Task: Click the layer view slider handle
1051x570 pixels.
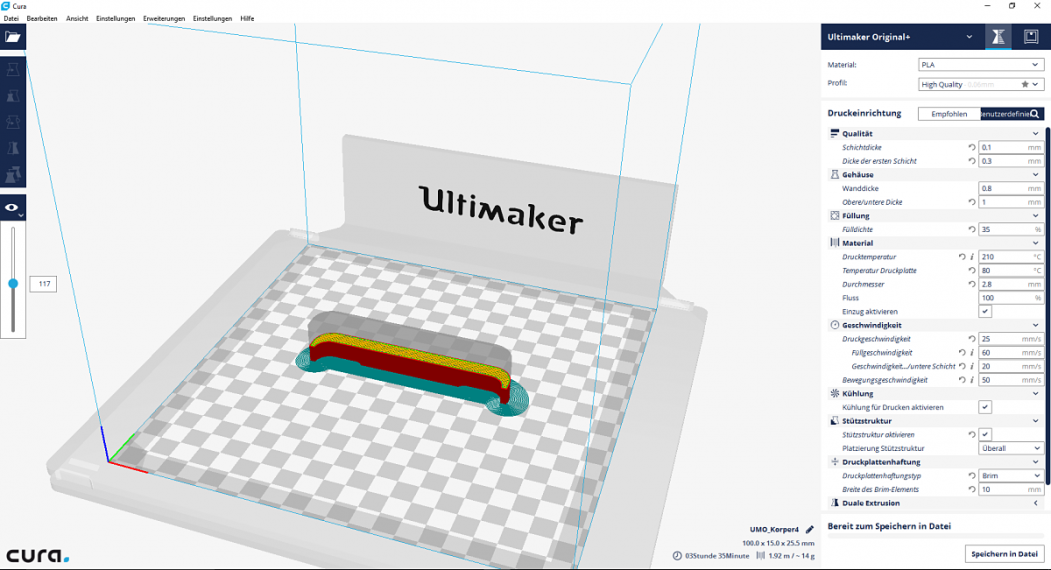Action: coord(13,284)
